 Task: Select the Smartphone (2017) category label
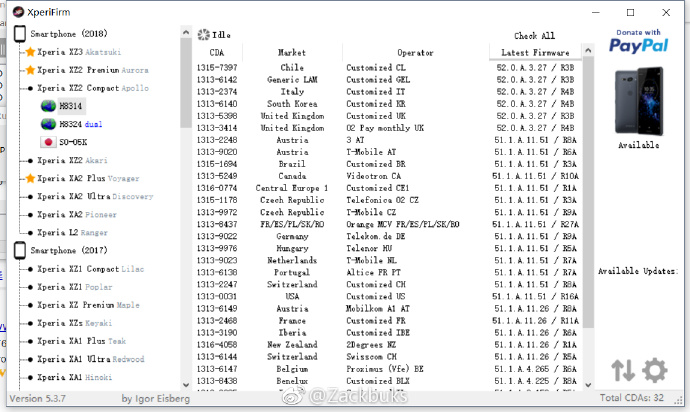(69, 250)
